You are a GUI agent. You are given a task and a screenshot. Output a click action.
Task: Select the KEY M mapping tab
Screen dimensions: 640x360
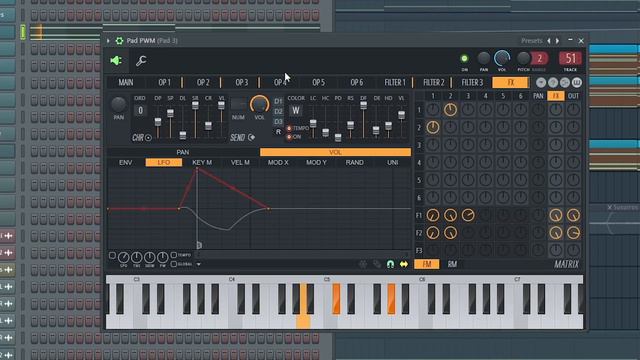202,162
